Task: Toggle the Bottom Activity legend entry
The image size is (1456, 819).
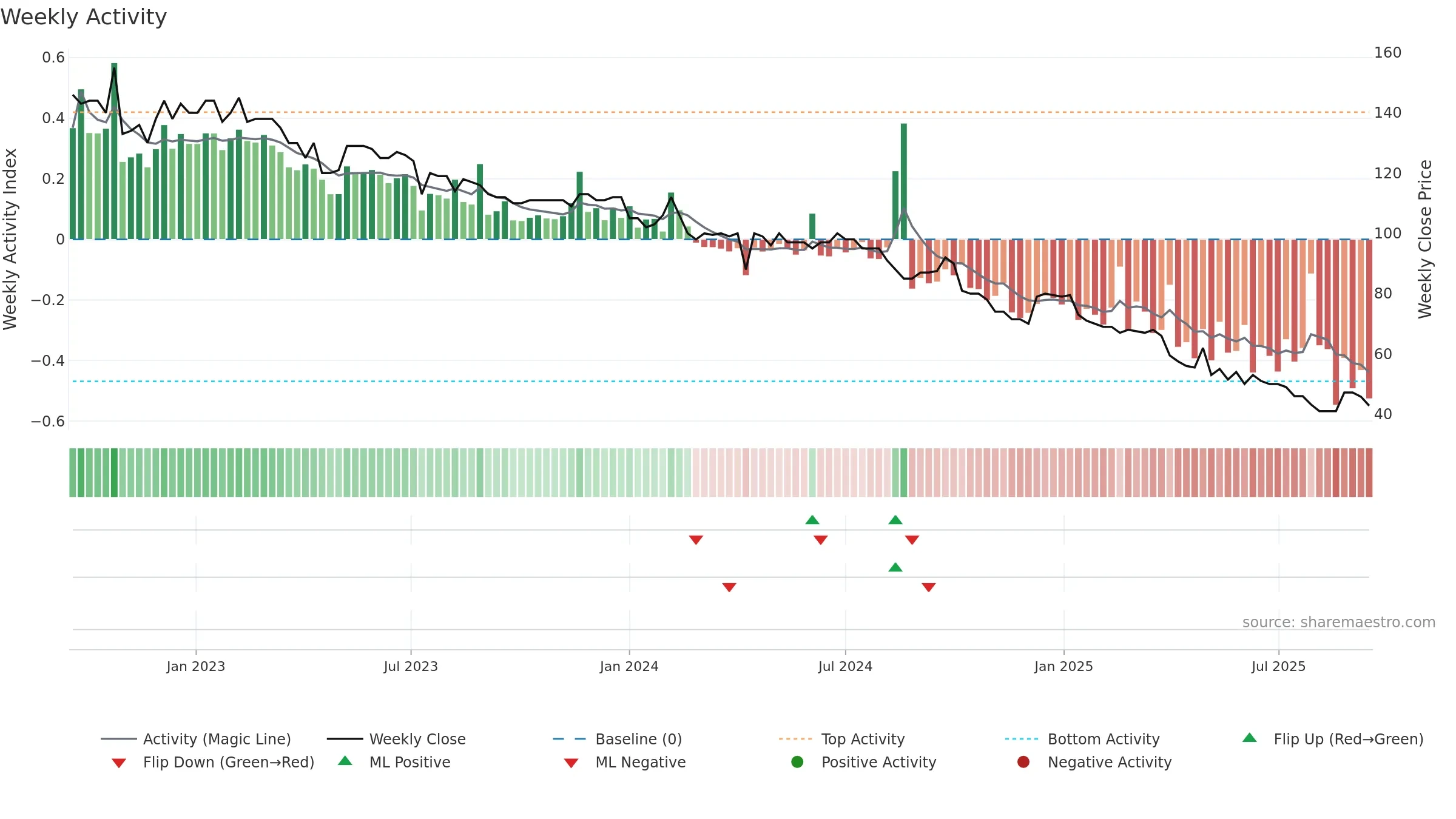Action: 1082,739
